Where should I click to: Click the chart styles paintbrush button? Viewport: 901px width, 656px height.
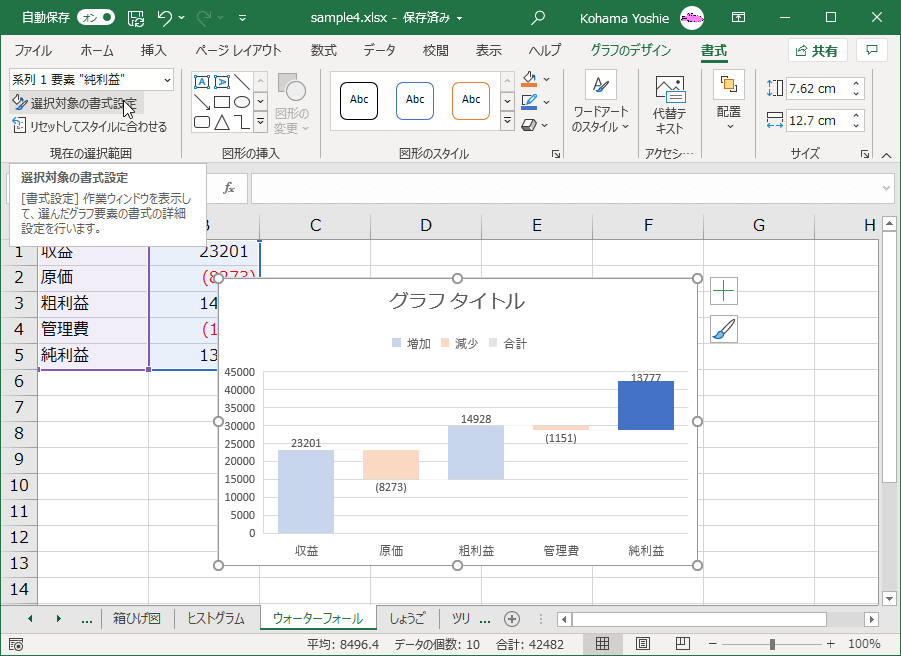[723, 330]
